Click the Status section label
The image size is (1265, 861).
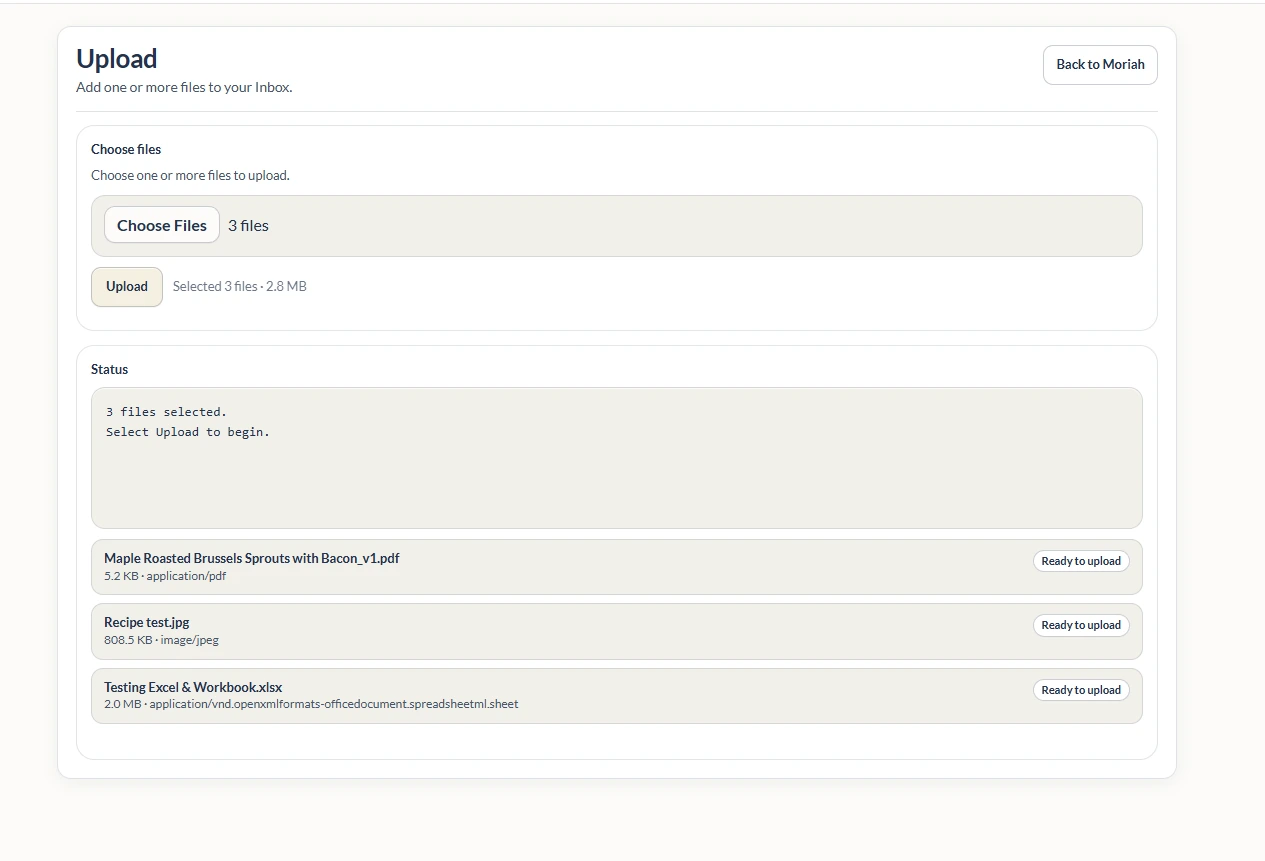(110, 369)
